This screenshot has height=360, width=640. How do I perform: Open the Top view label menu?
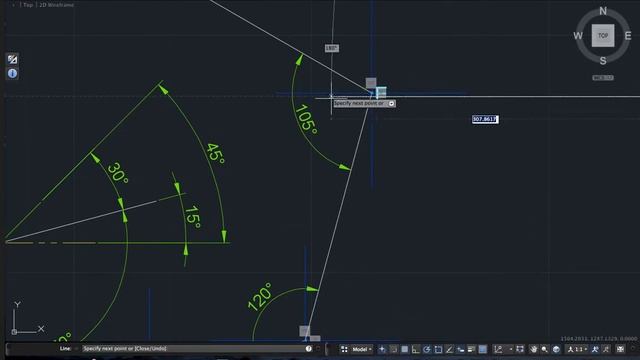[28, 5]
